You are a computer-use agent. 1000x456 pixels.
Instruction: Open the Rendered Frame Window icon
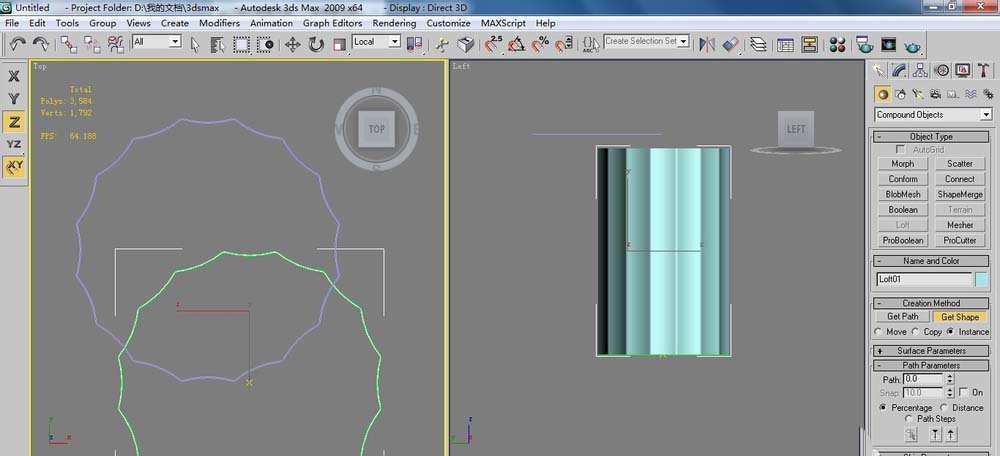(888, 44)
